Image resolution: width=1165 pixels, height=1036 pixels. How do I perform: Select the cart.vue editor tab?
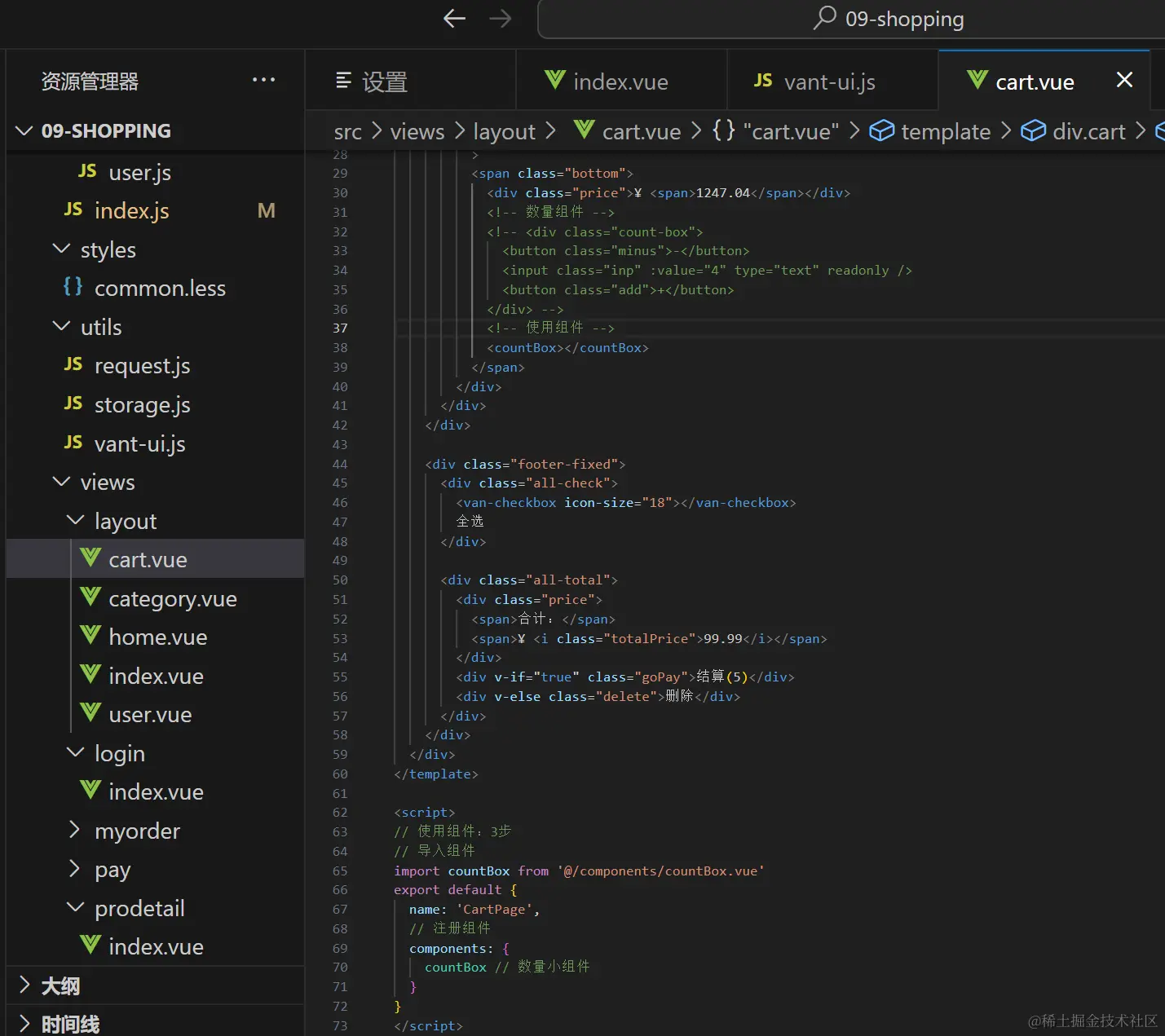[x=1044, y=80]
